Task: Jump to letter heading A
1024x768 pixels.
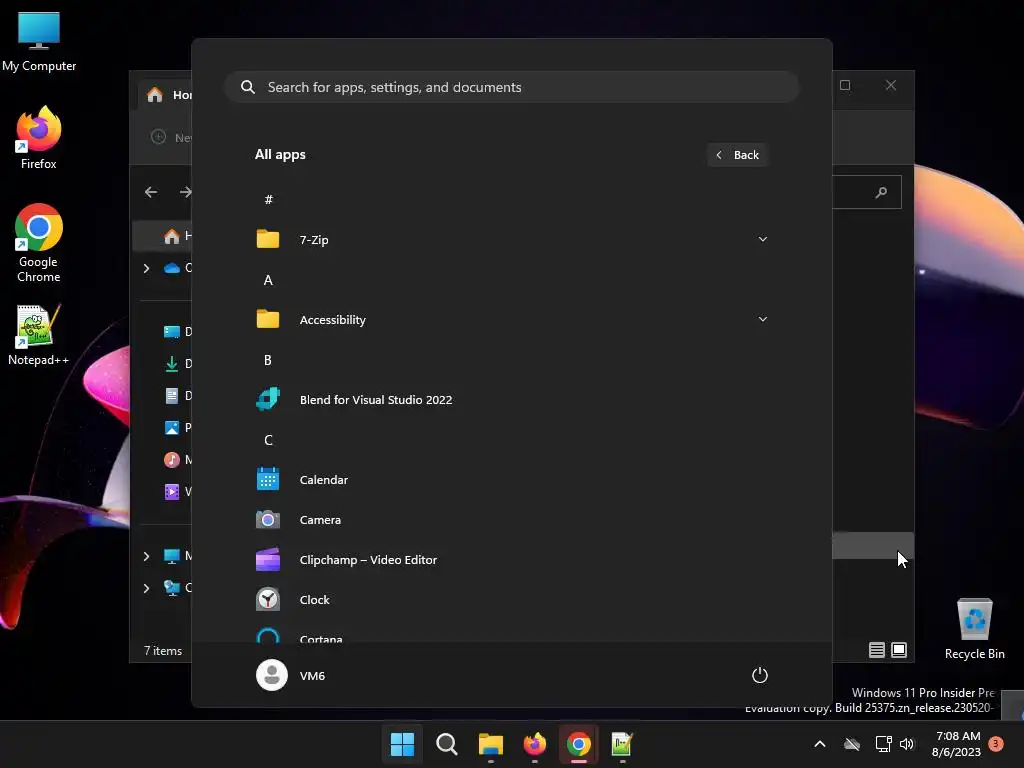Action: tap(268, 280)
